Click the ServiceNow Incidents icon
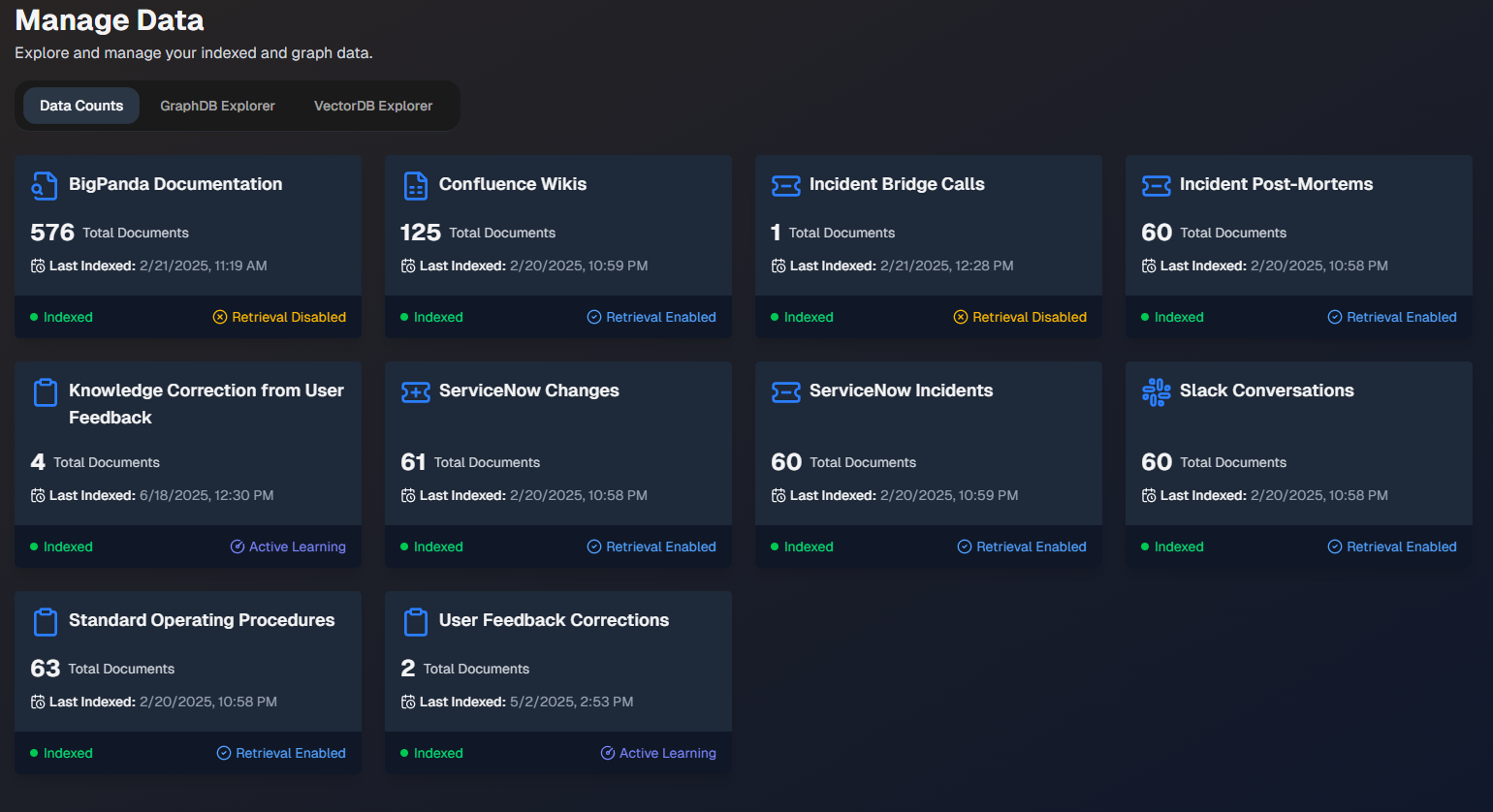The height and width of the screenshot is (812, 1493). click(785, 391)
